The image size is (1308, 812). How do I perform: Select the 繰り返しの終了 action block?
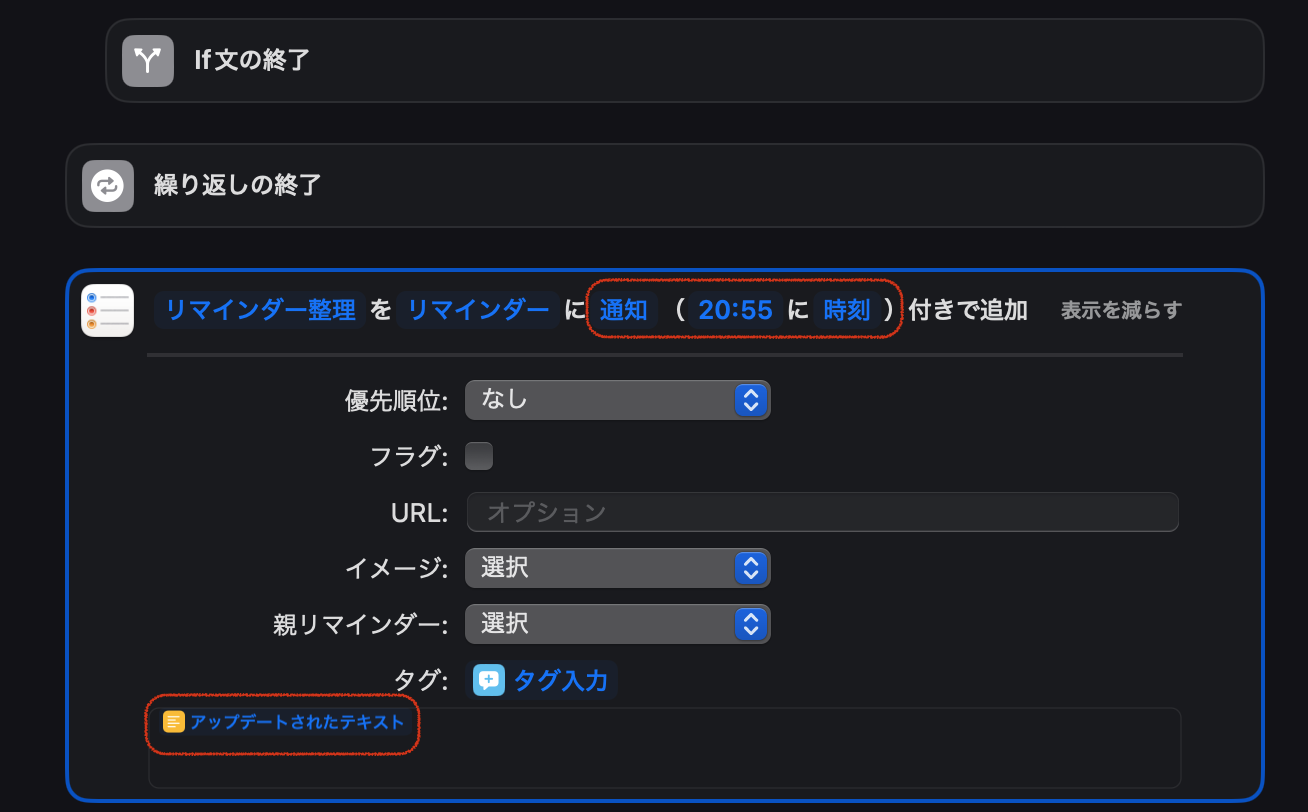(700, 186)
